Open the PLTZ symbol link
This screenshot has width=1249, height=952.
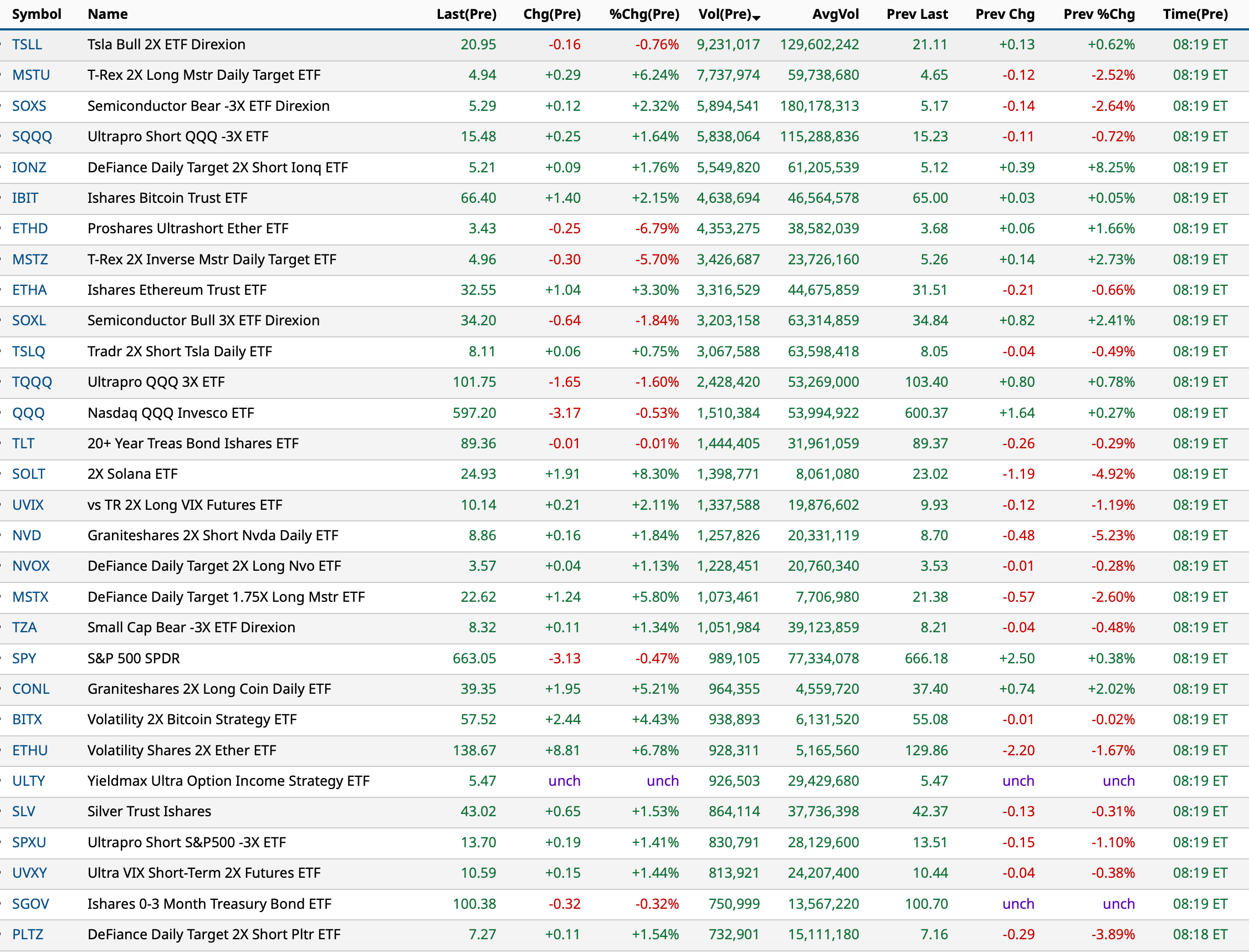(28, 934)
